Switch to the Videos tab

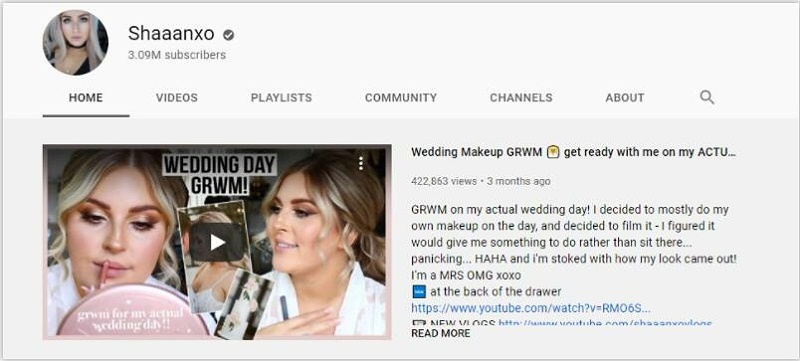pos(177,97)
